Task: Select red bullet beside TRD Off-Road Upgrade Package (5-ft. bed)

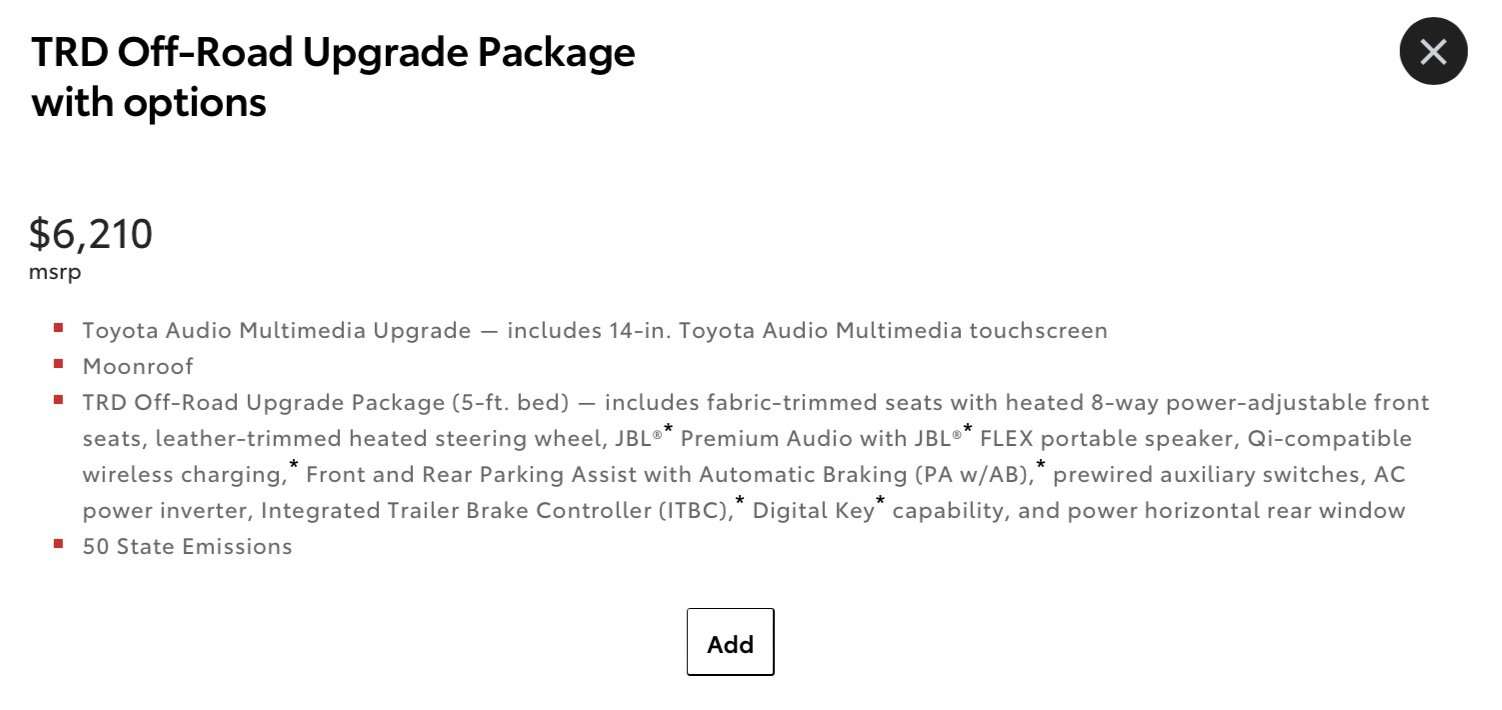Action: click(59, 399)
